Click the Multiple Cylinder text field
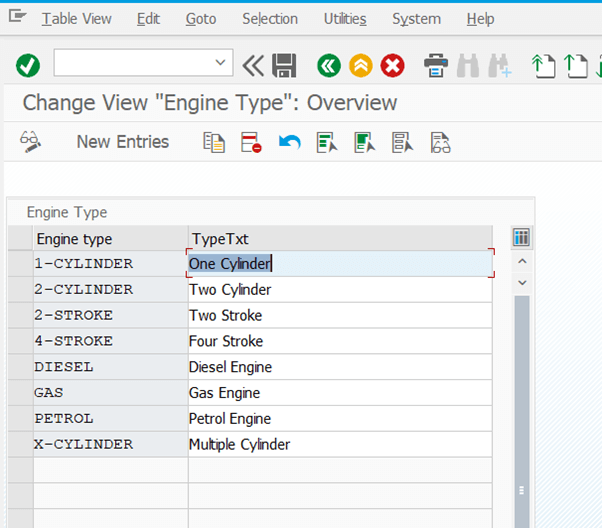This screenshot has height=528, width=602. (x=340, y=444)
